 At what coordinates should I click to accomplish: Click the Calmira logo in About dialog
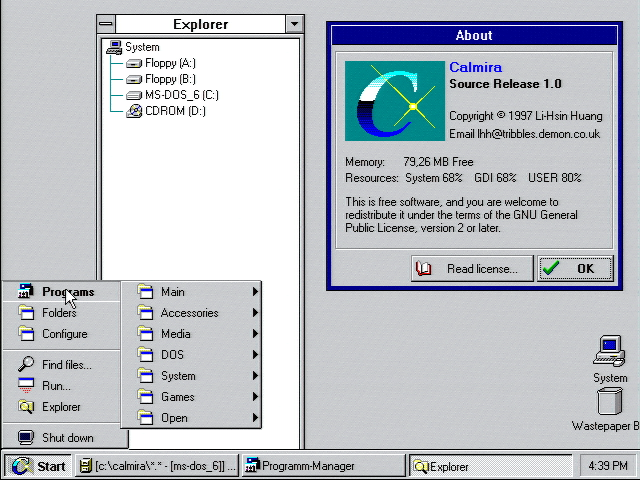tap(394, 101)
